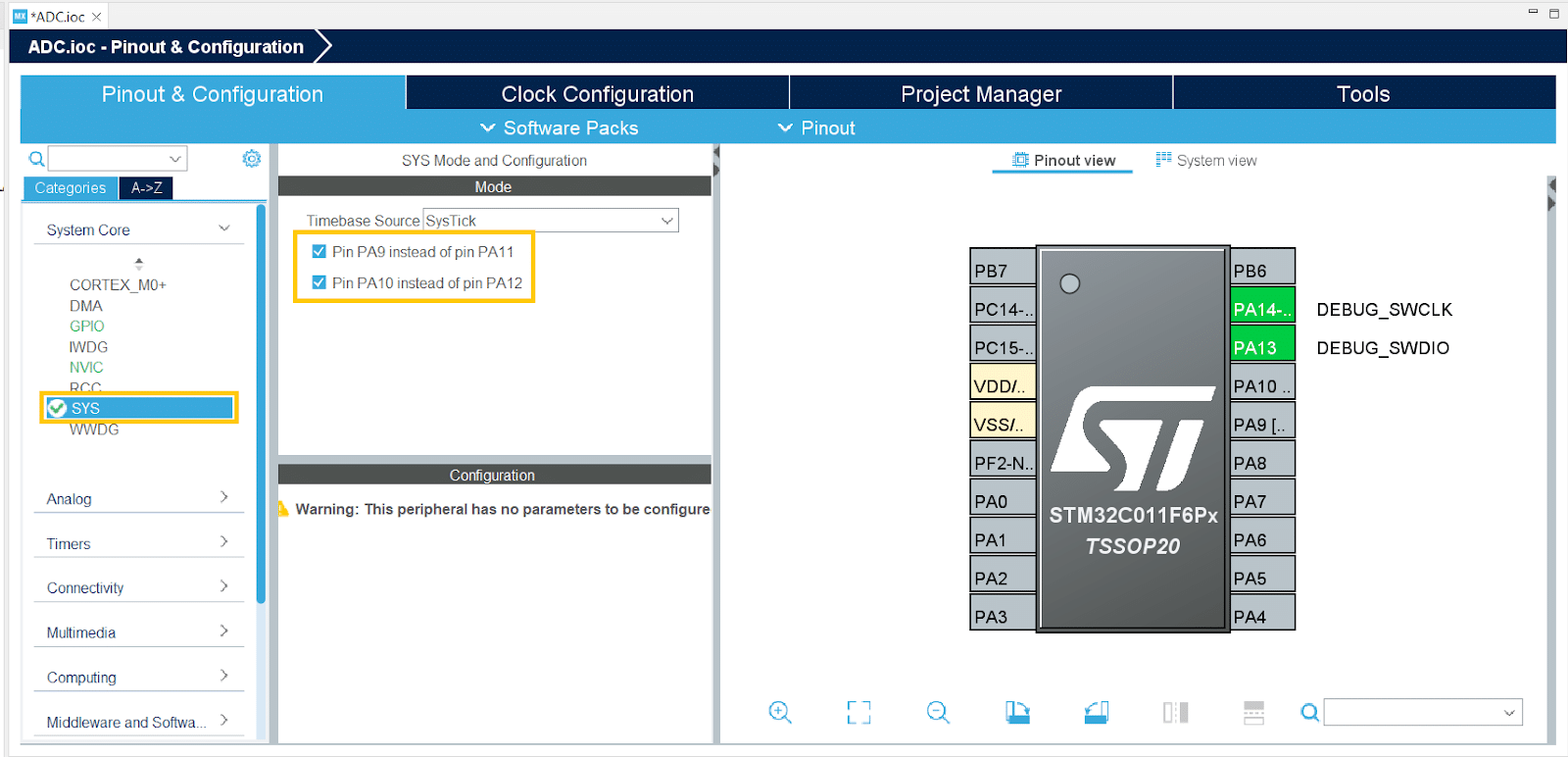
Task: Expand the Analog category
Action: [x=137, y=499]
